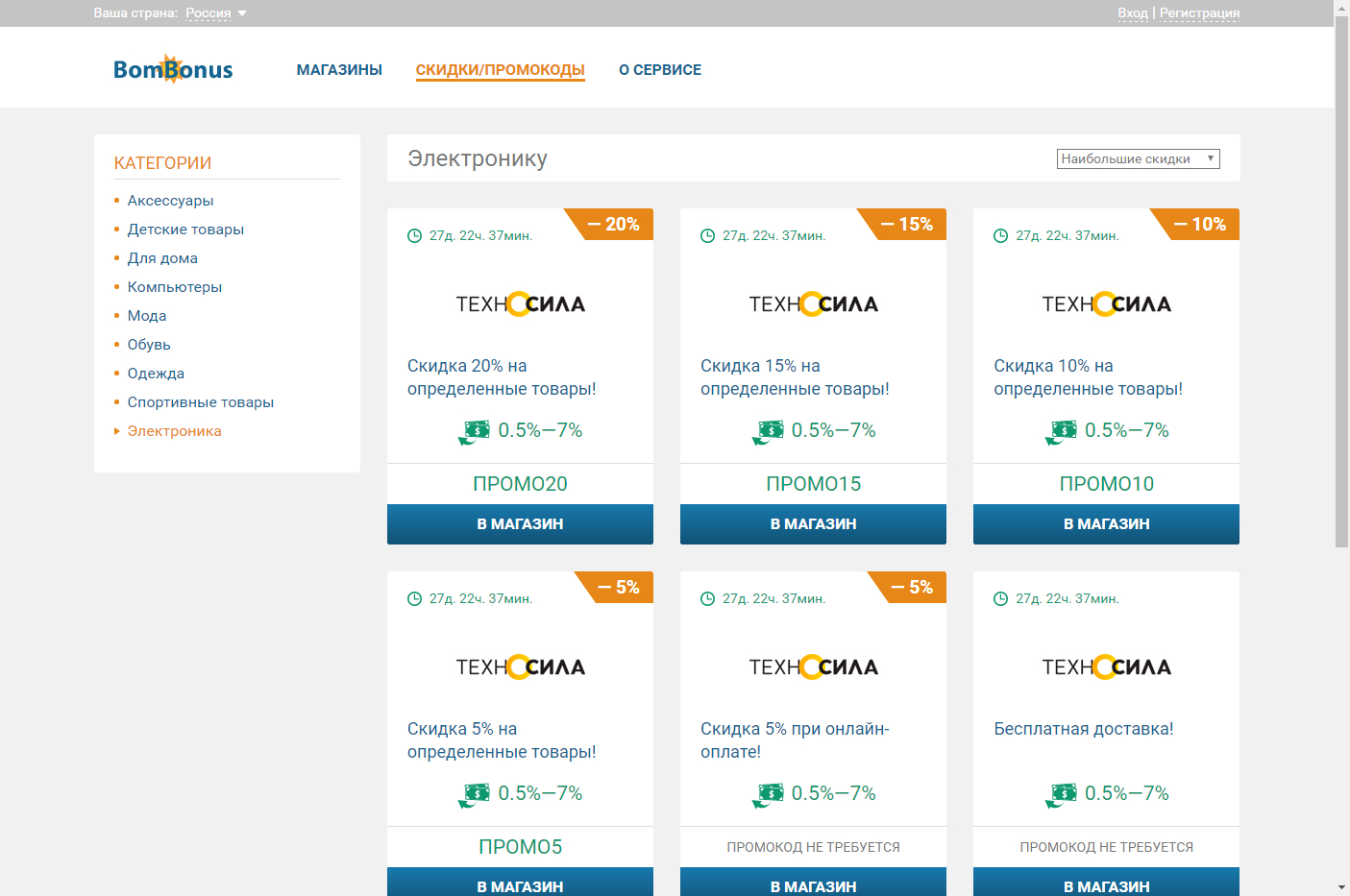
Task: Click В МАГАЗИН under ПРОМО5
Action: coord(521,883)
